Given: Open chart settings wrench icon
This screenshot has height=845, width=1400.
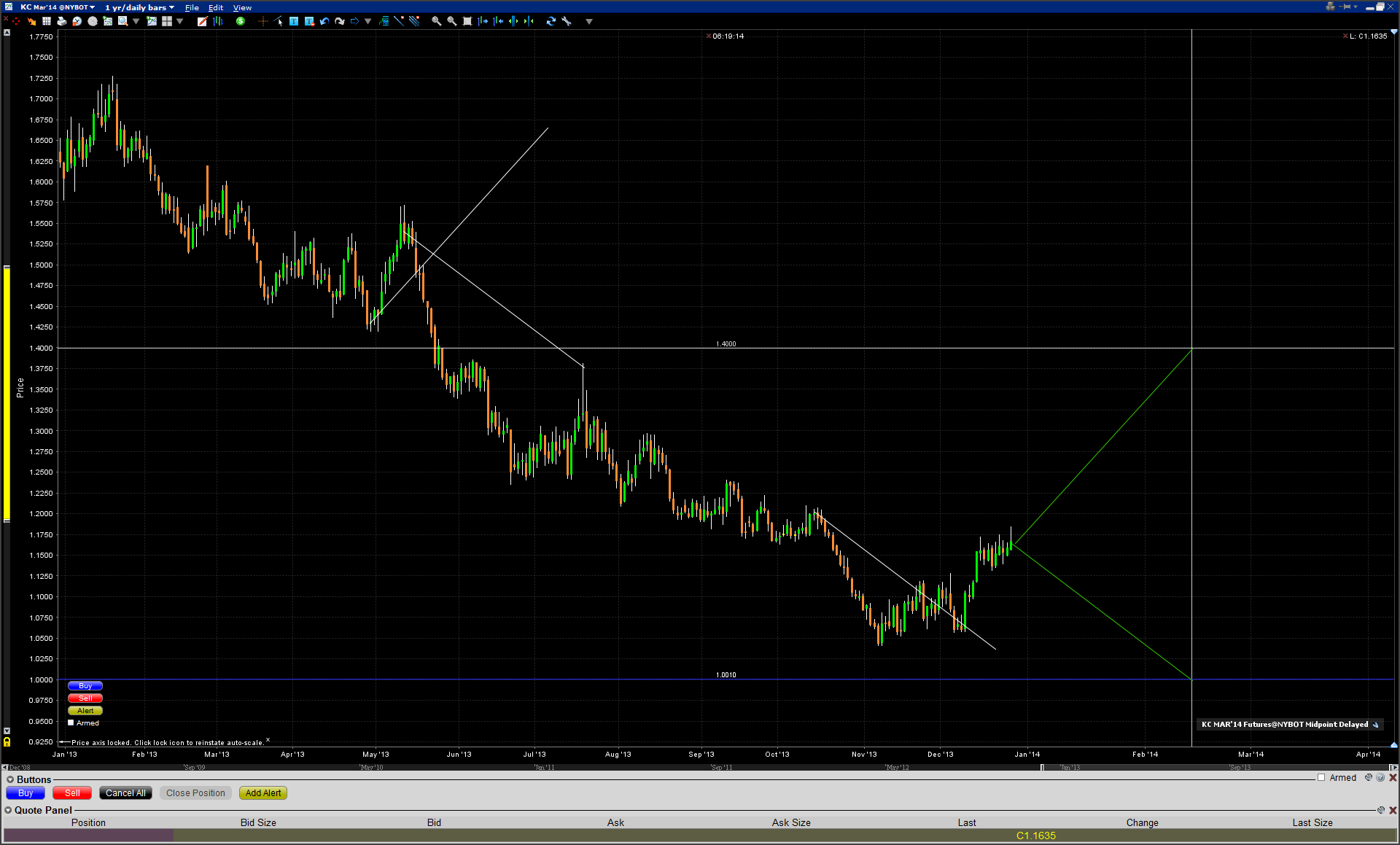Looking at the screenshot, I should click(x=567, y=21).
